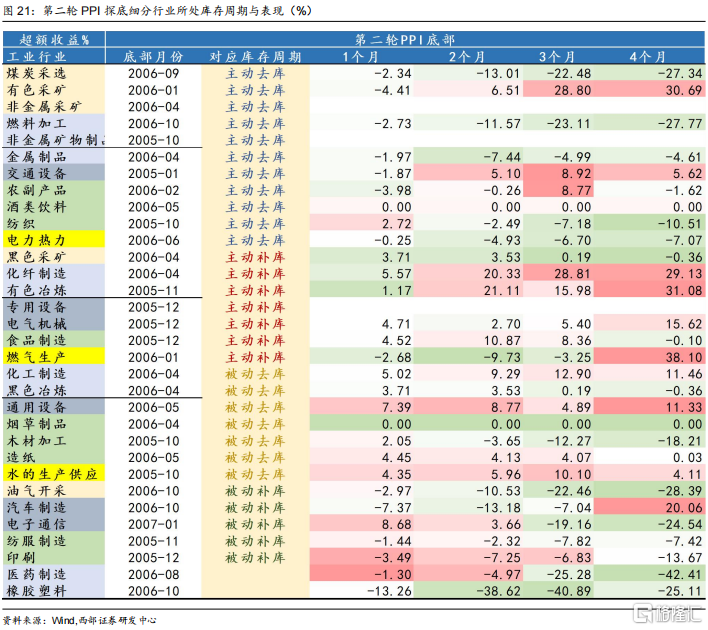Click the 底部月份 column header

tap(153, 56)
